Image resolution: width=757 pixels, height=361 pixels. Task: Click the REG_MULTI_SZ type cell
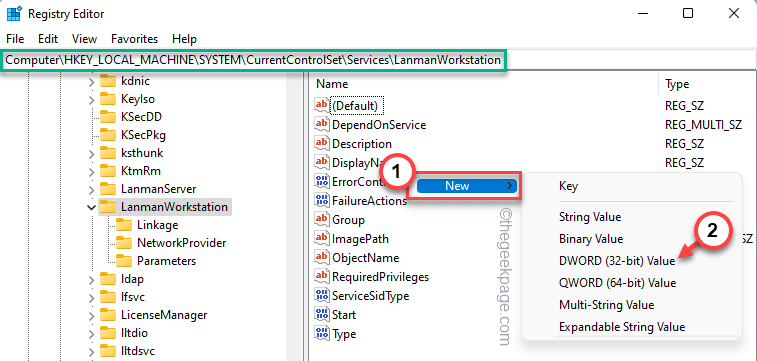click(x=703, y=125)
